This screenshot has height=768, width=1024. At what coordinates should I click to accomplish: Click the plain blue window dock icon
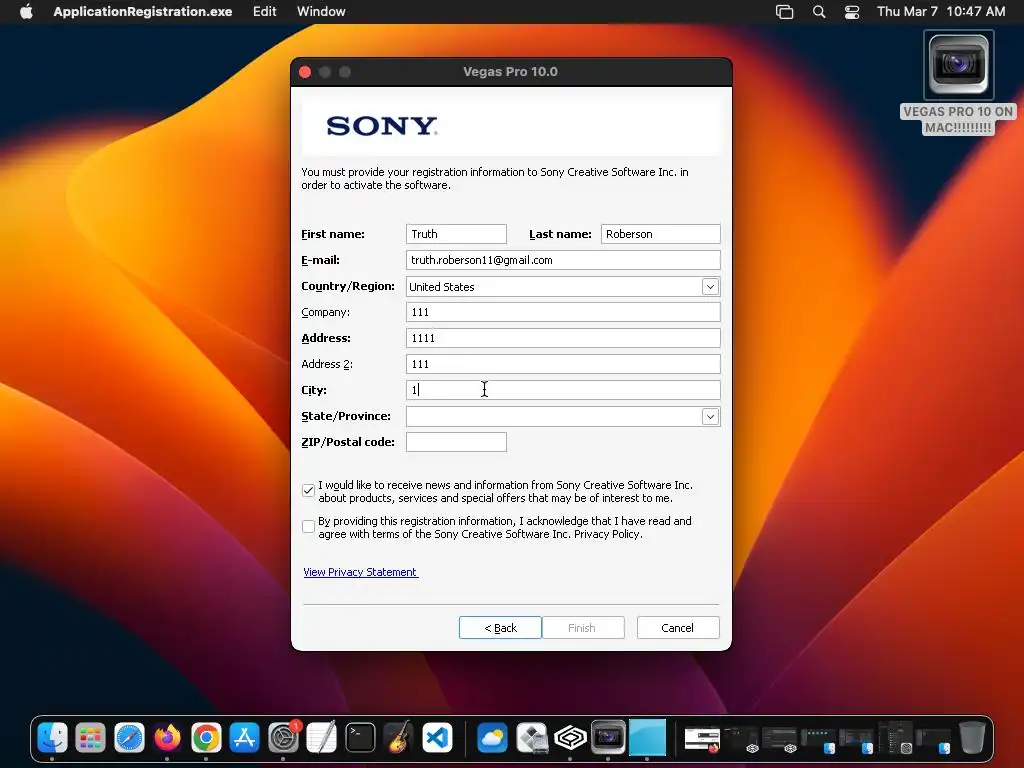click(x=647, y=738)
